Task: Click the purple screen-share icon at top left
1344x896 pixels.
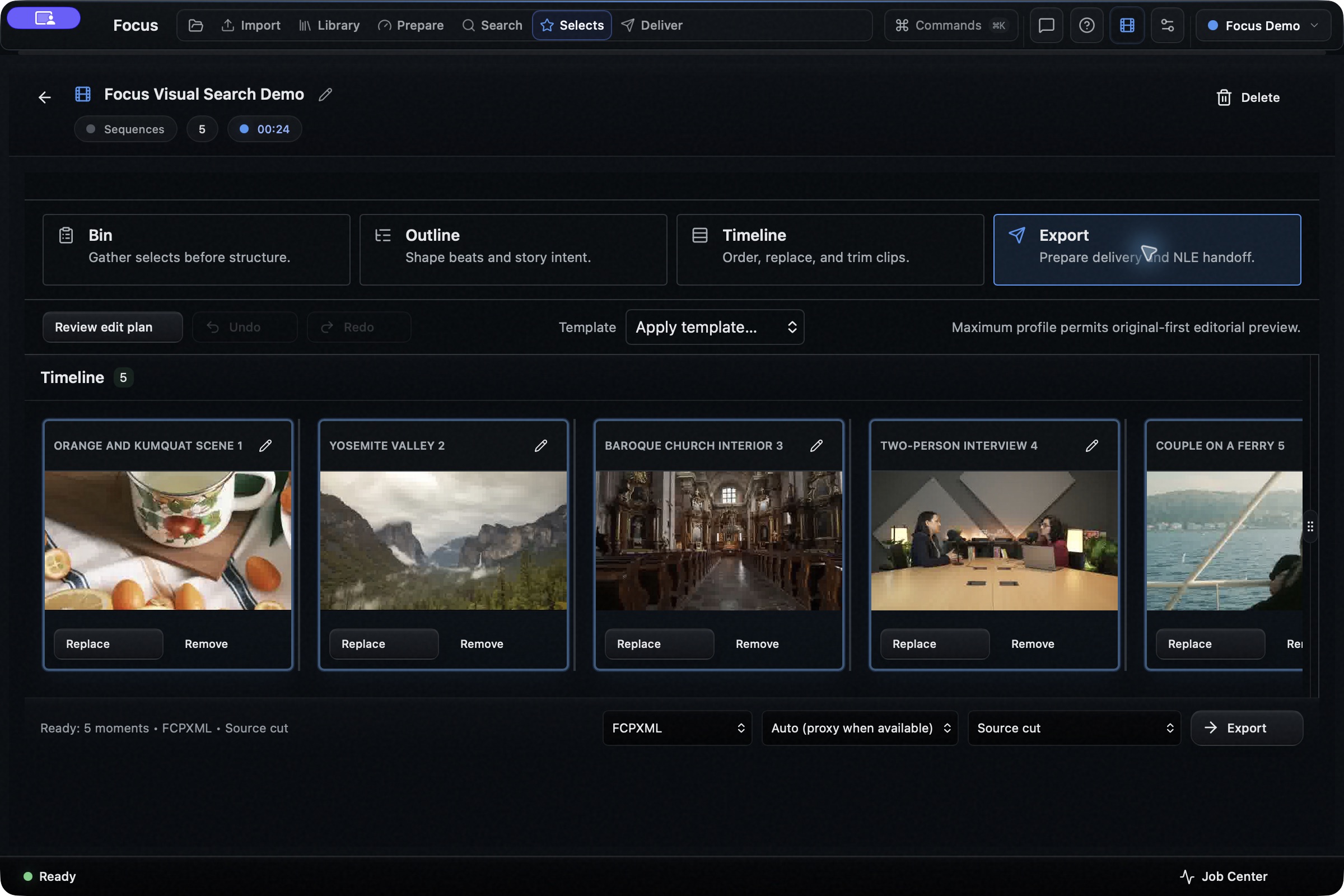Action: [44, 18]
